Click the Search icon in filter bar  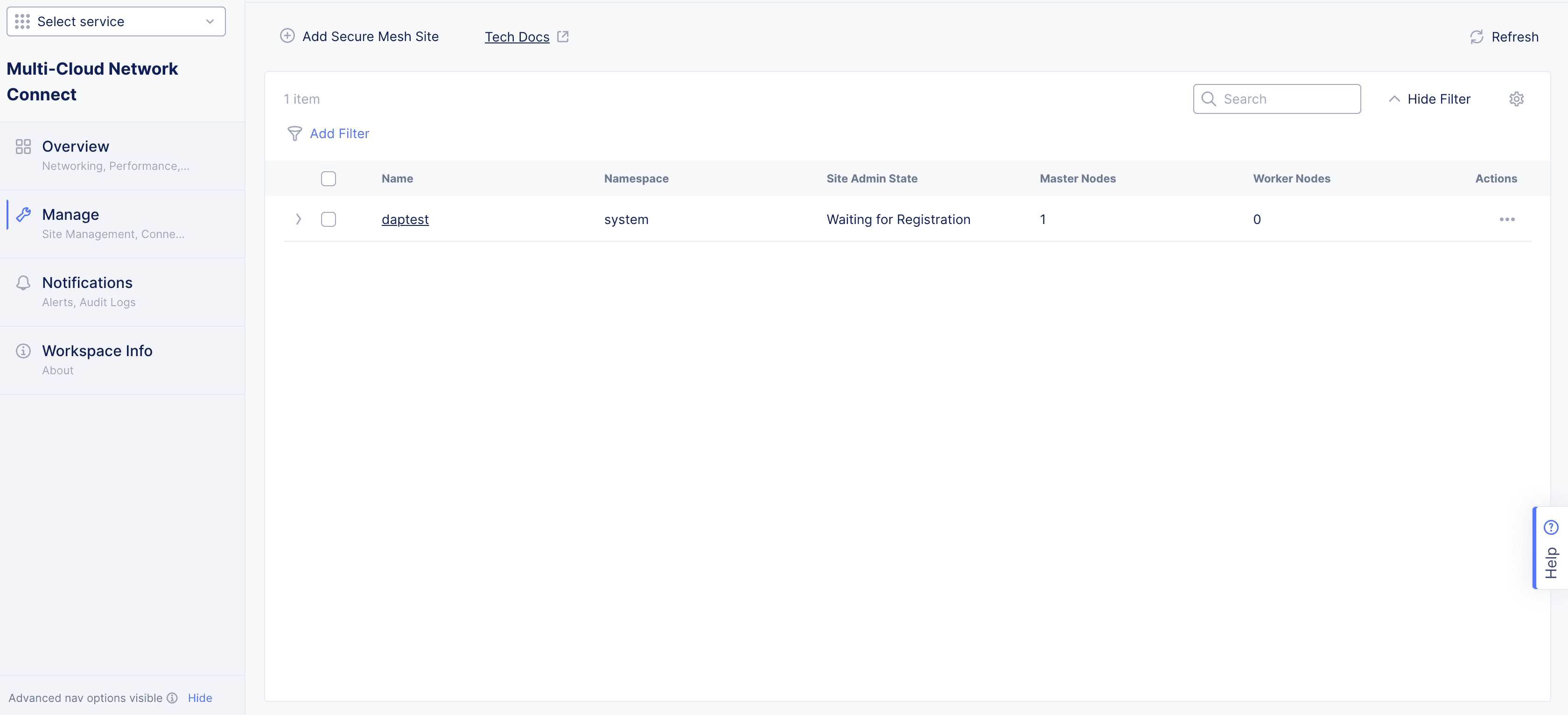tap(1209, 98)
